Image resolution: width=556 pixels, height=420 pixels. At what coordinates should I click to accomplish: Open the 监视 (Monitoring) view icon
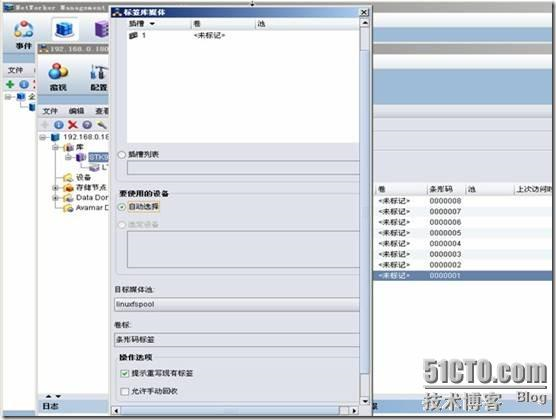tap(58, 77)
